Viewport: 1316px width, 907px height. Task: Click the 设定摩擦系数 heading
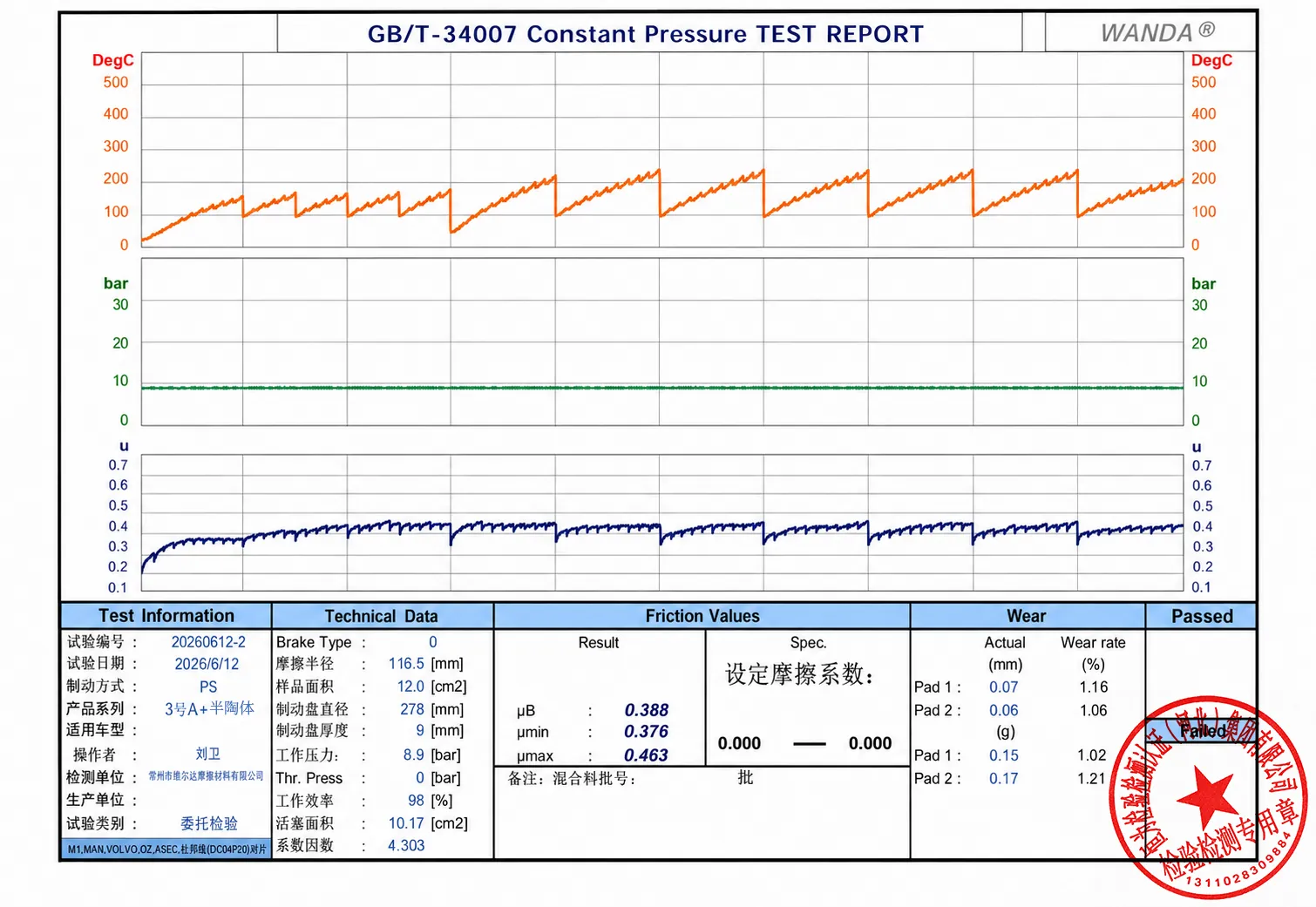pyautogui.click(x=799, y=674)
